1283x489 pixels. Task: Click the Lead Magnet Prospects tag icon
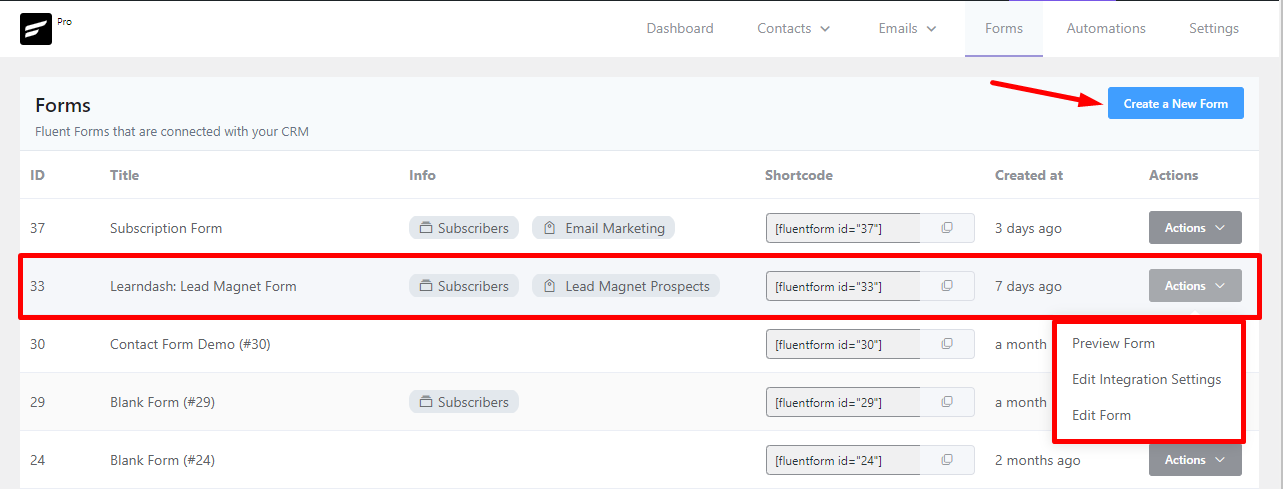click(x=550, y=286)
